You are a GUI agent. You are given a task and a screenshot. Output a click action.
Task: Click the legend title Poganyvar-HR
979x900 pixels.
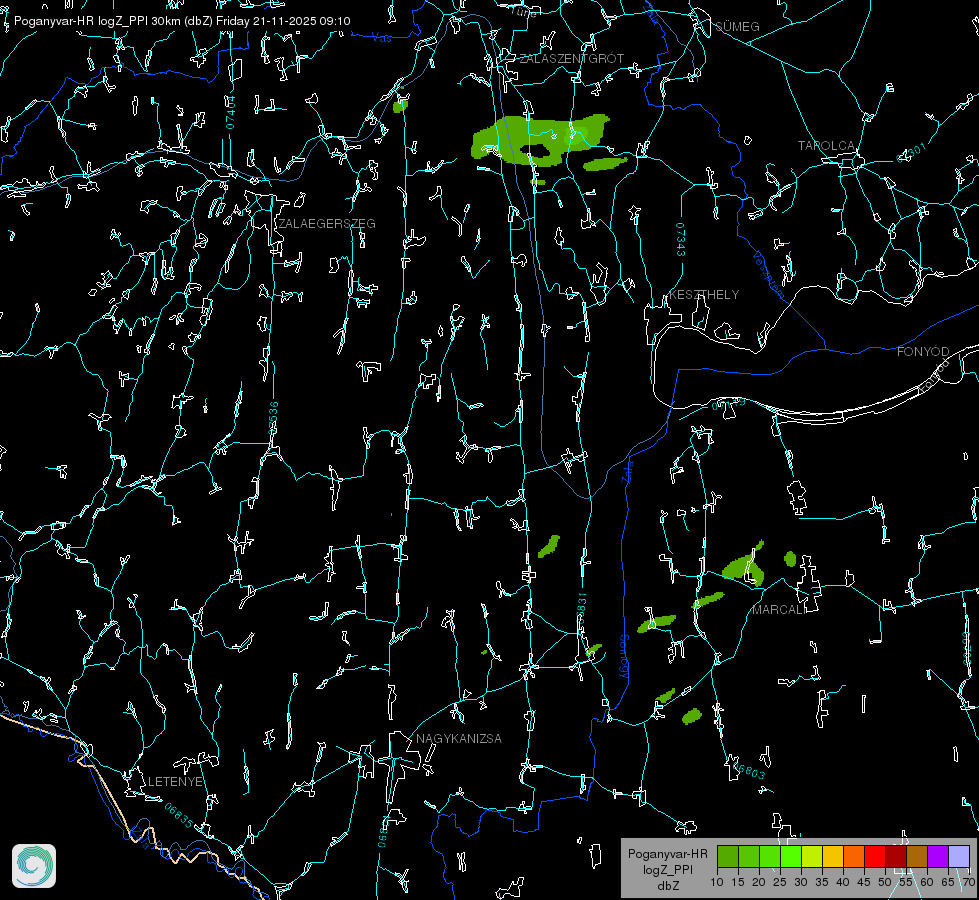click(667, 854)
